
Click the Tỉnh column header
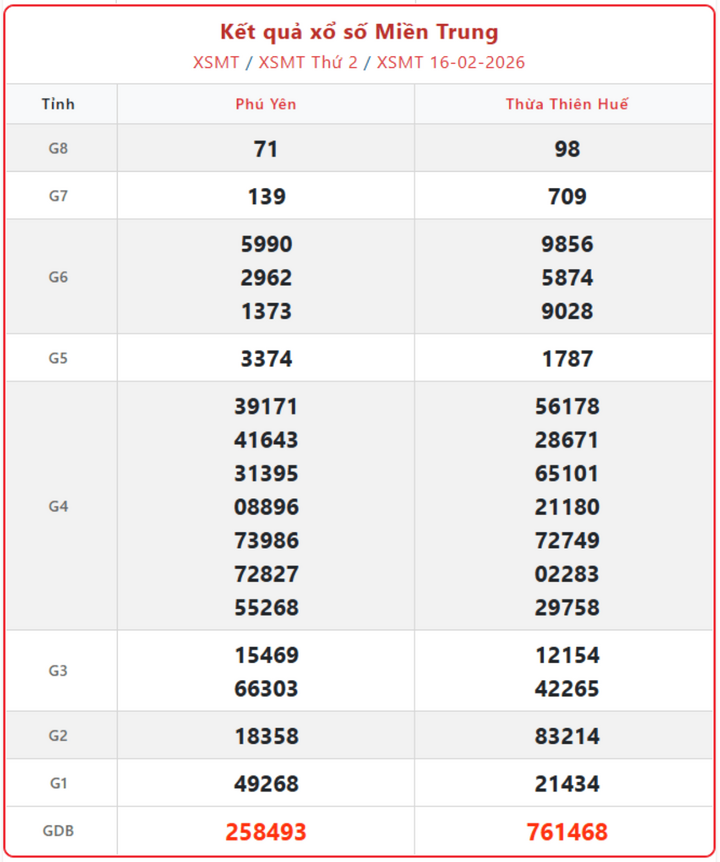pos(58,104)
